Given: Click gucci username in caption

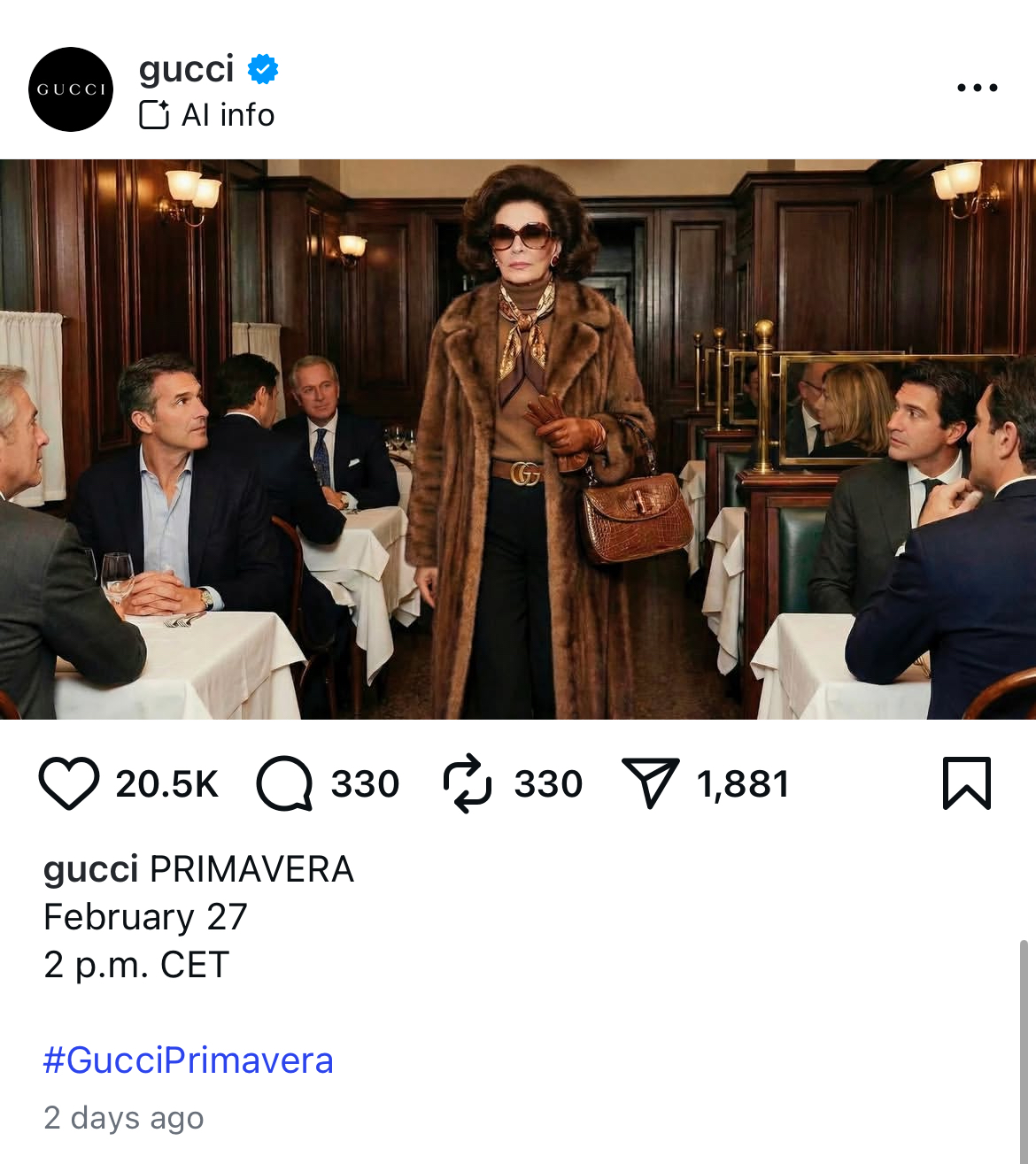Looking at the screenshot, I should click(x=90, y=870).
